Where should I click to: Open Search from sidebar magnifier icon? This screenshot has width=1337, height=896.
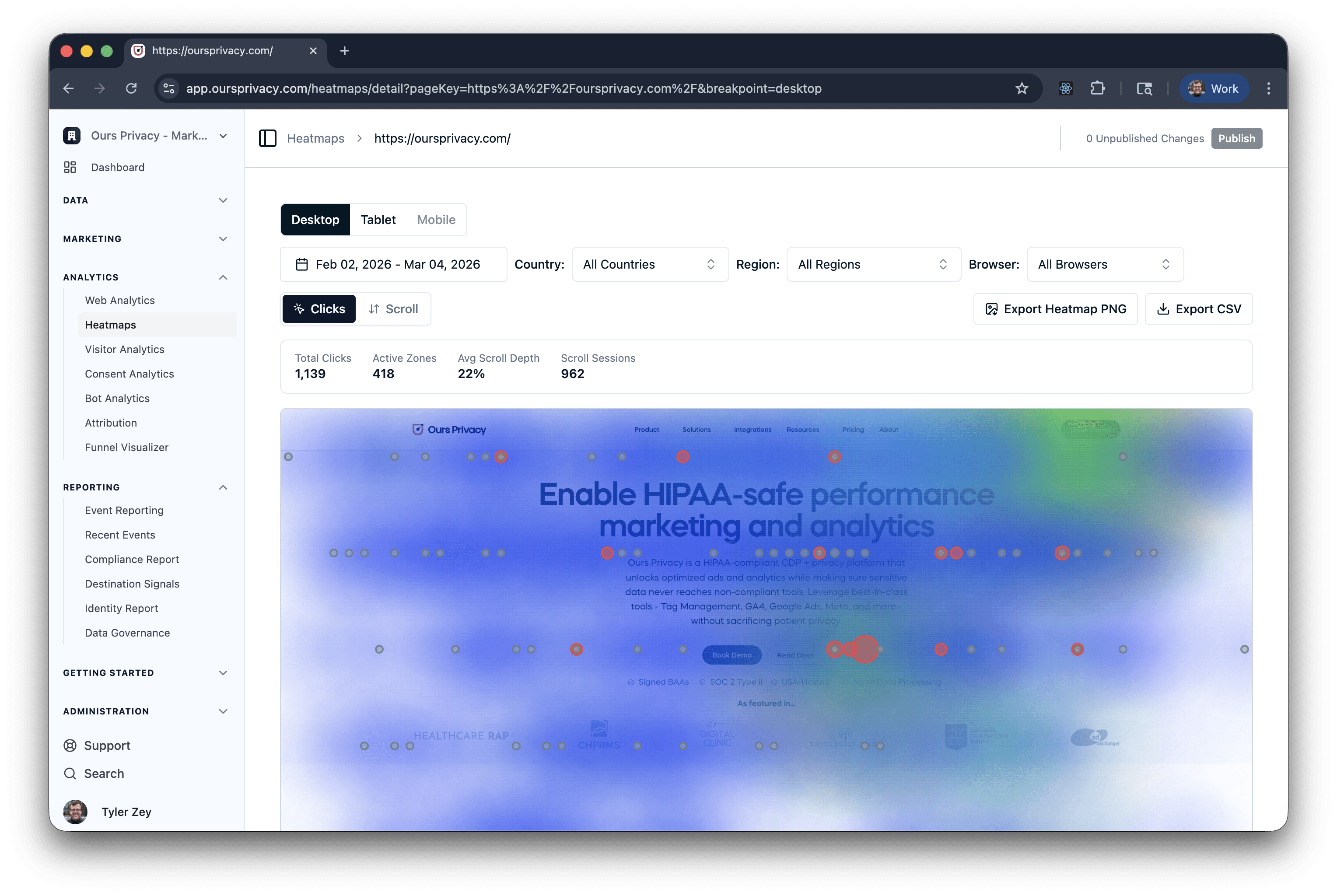pos(70,773)
